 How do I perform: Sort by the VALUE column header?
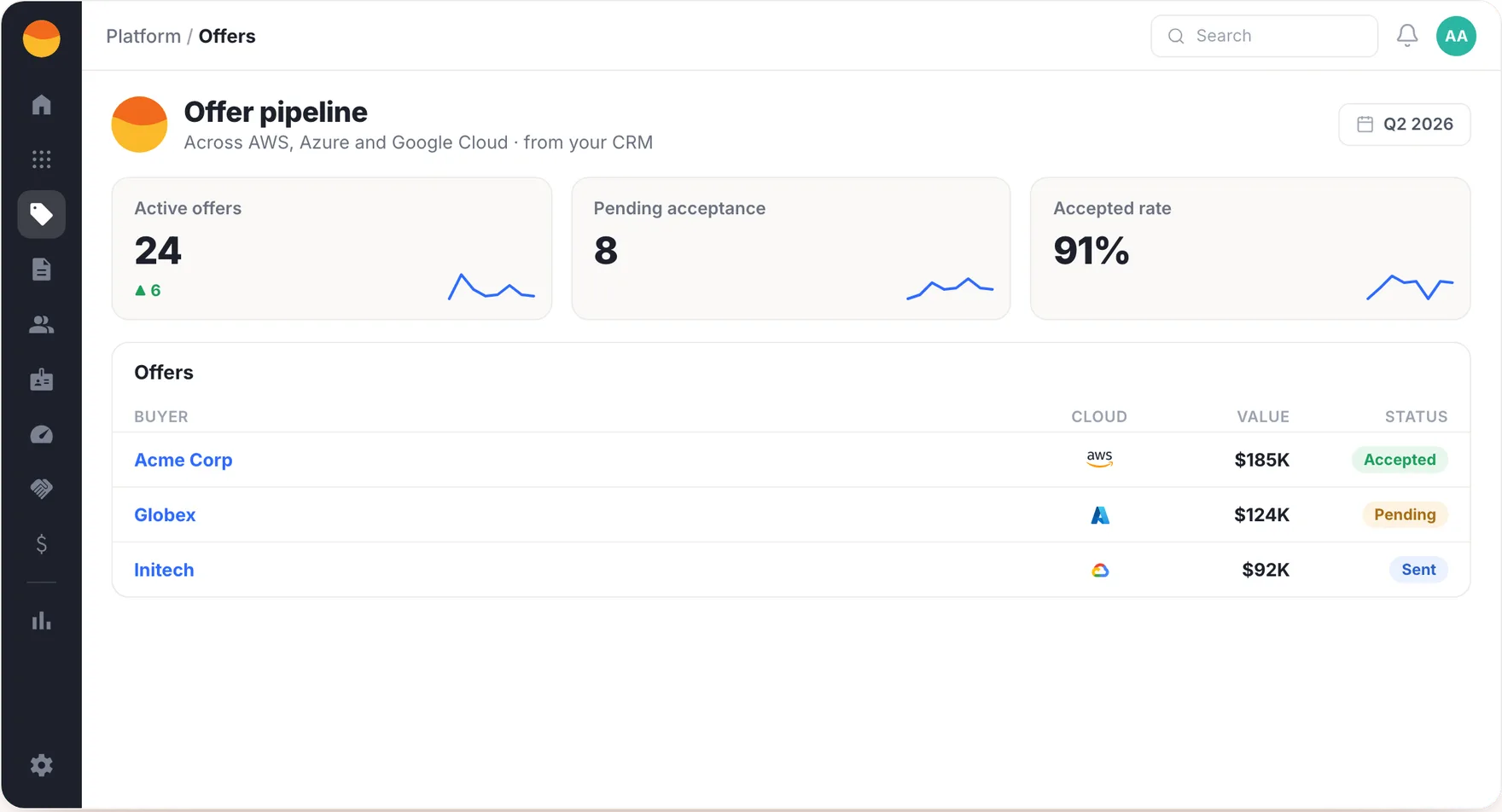[x=1263, y=416]
